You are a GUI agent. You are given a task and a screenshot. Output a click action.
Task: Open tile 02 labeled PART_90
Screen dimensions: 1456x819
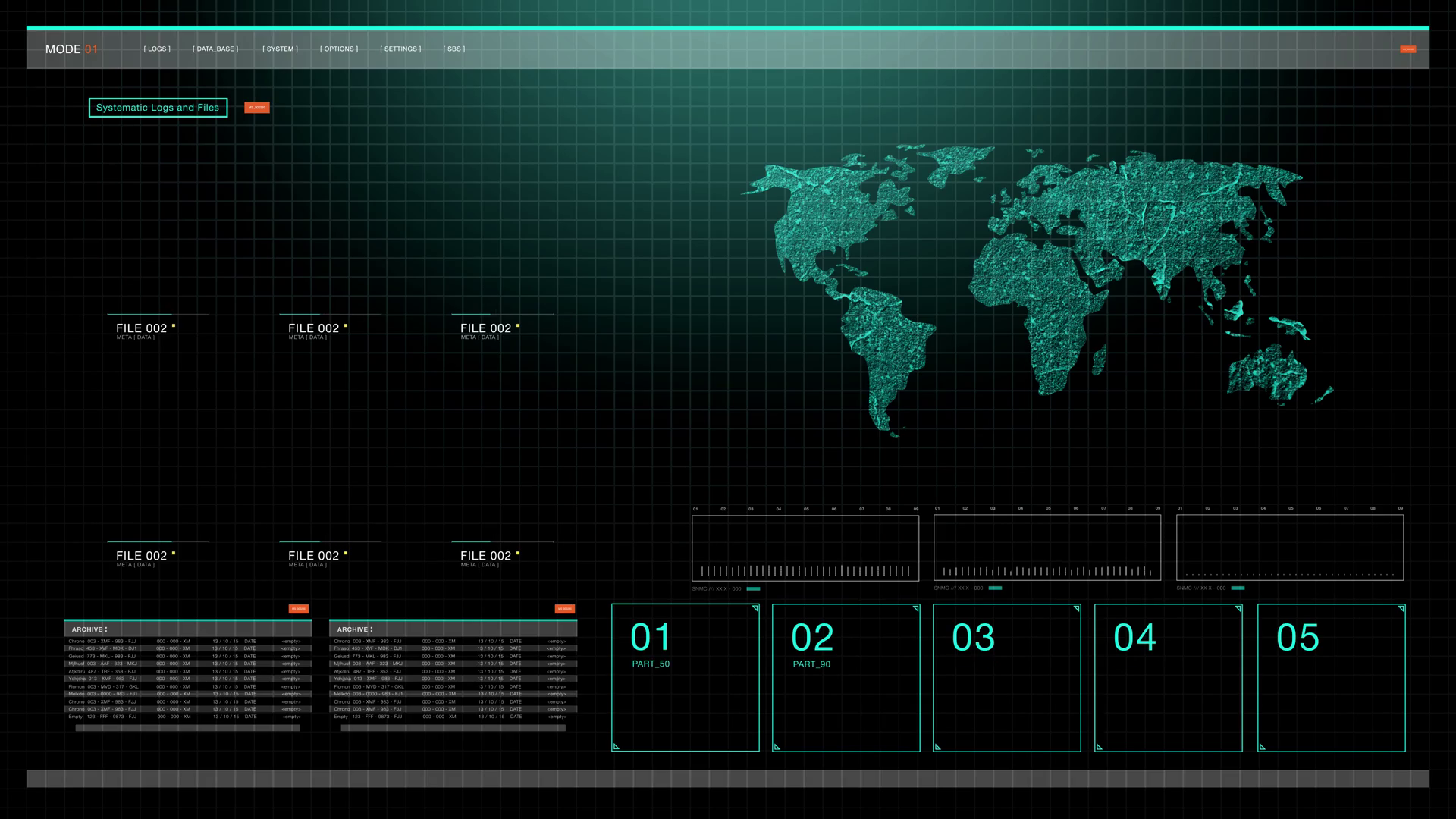[x=846, y=677]
